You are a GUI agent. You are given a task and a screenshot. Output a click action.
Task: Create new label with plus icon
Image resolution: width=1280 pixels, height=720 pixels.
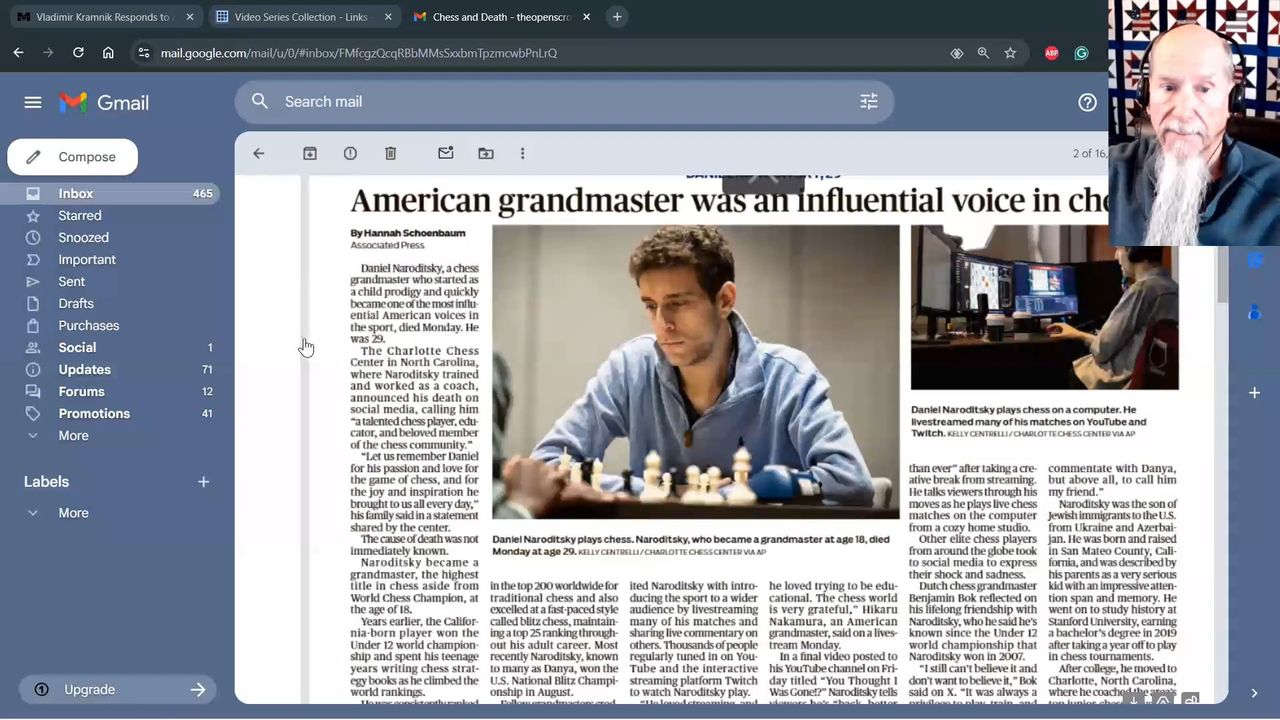coord(203,482)
